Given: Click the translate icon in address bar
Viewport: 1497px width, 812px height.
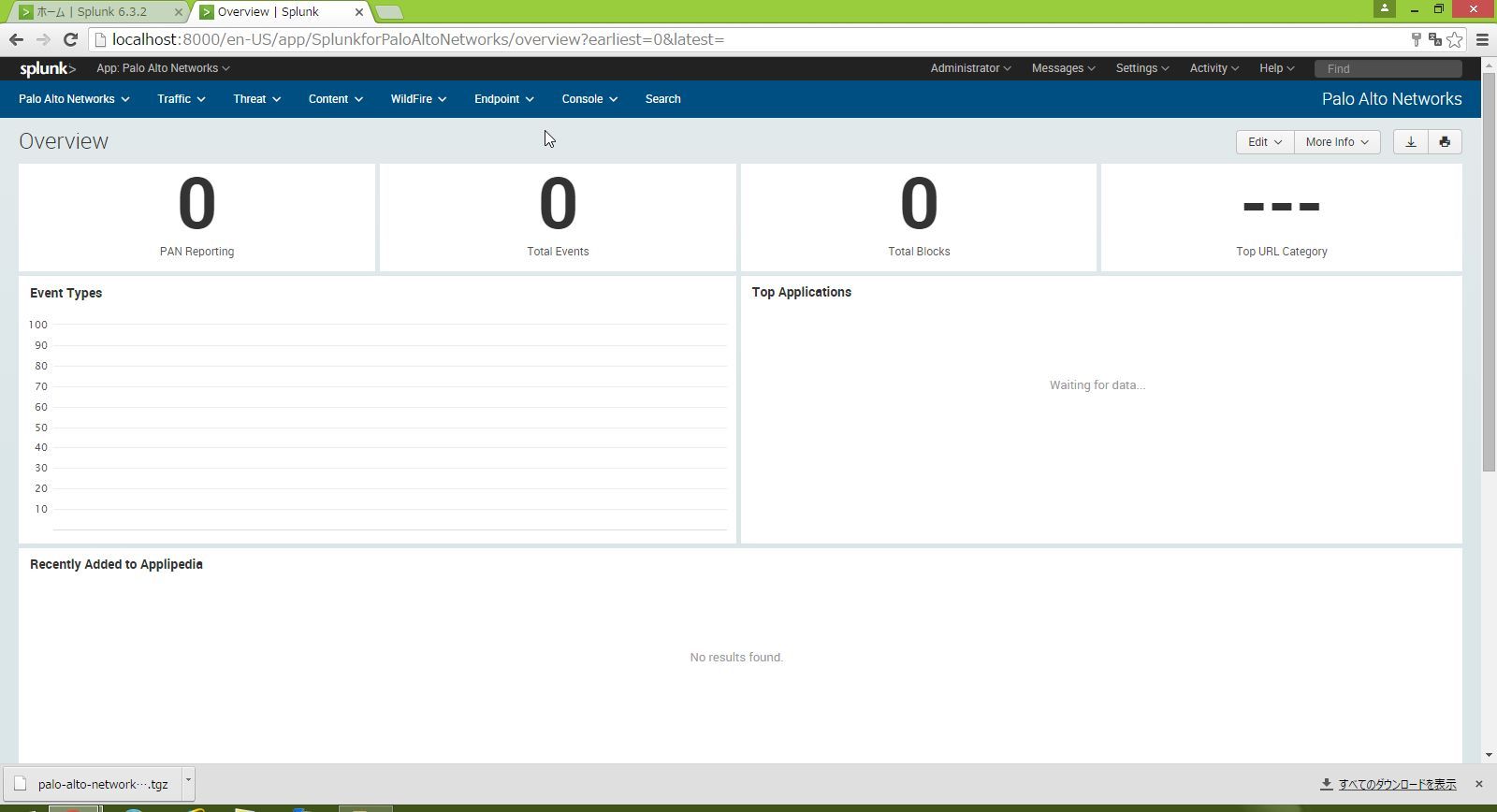Looking at the screenshot, I should (1434, 39).
